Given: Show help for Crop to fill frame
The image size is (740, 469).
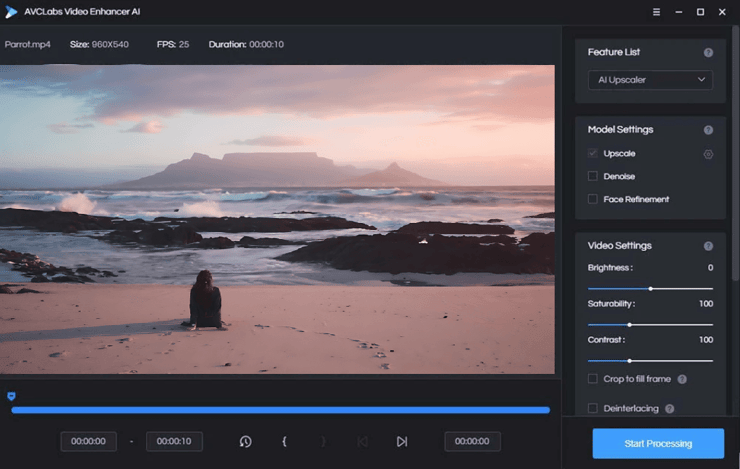Looking at the screenshot, I should click(682, 379).
